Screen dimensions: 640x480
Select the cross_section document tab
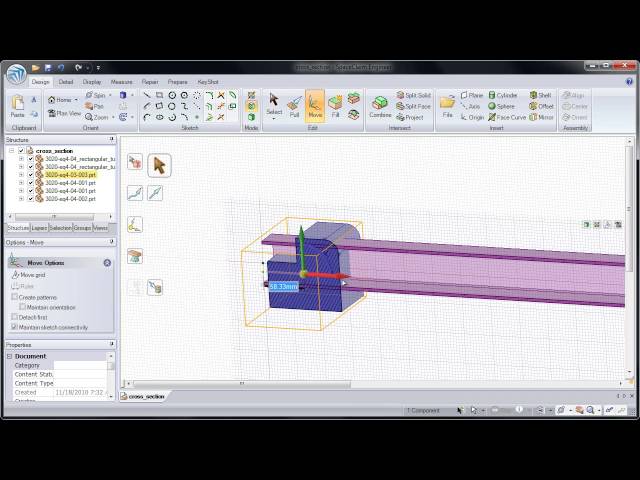coord(143,396)
